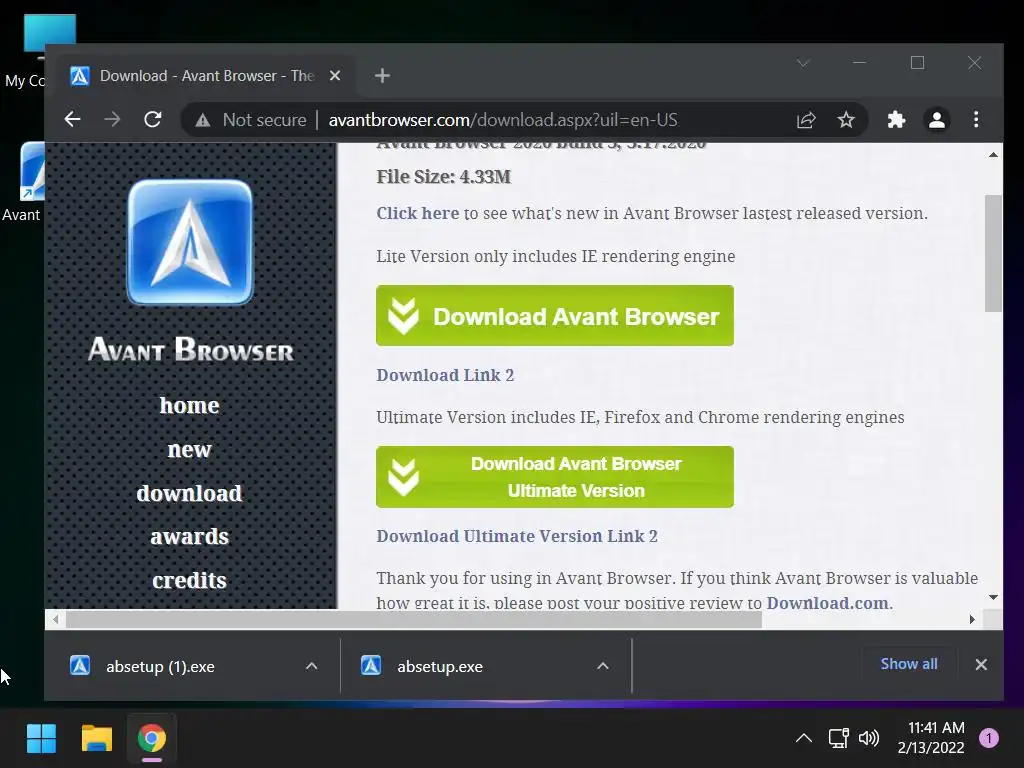Open the download section in sidebar
1024x768 pixels.
click(189, 493)
